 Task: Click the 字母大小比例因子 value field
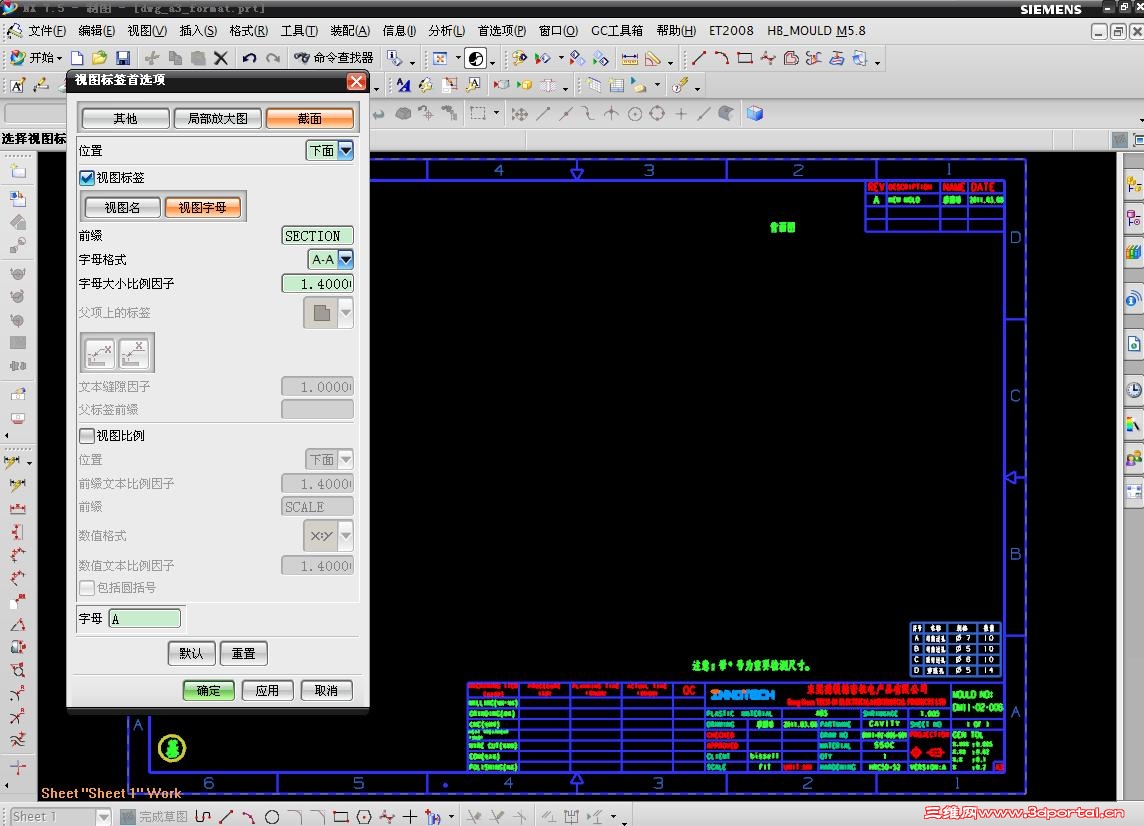[317, 284]
